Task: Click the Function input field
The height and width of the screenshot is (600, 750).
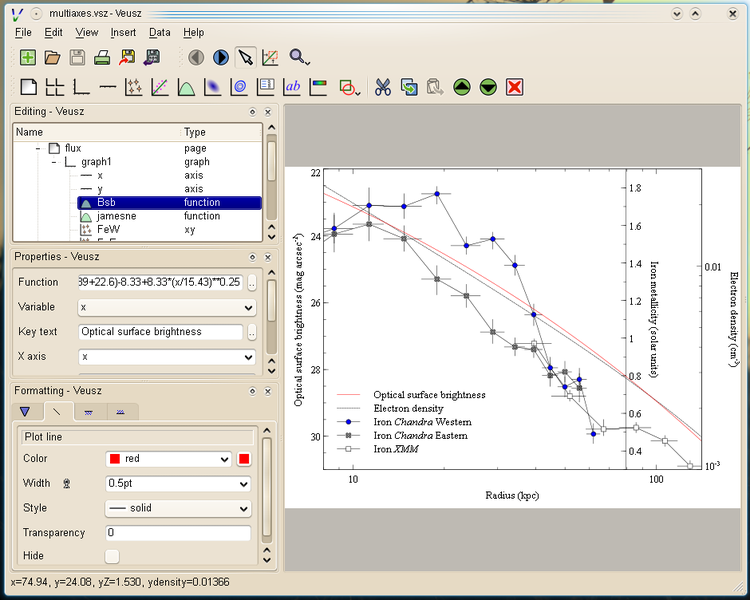Action: [x=161, y=282]
